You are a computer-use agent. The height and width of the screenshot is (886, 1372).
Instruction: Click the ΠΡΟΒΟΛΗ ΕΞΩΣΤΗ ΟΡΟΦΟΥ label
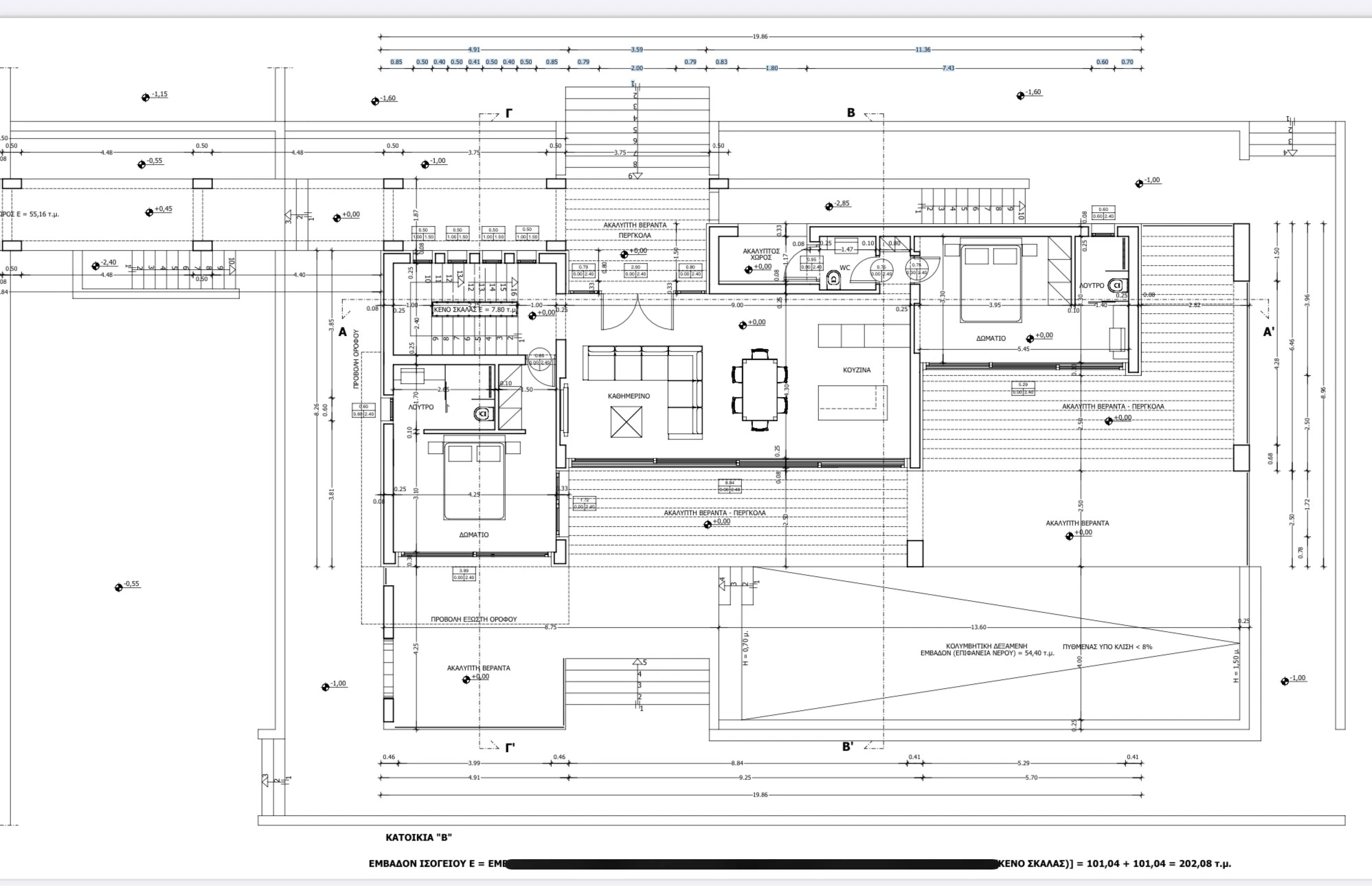(473, 619)
